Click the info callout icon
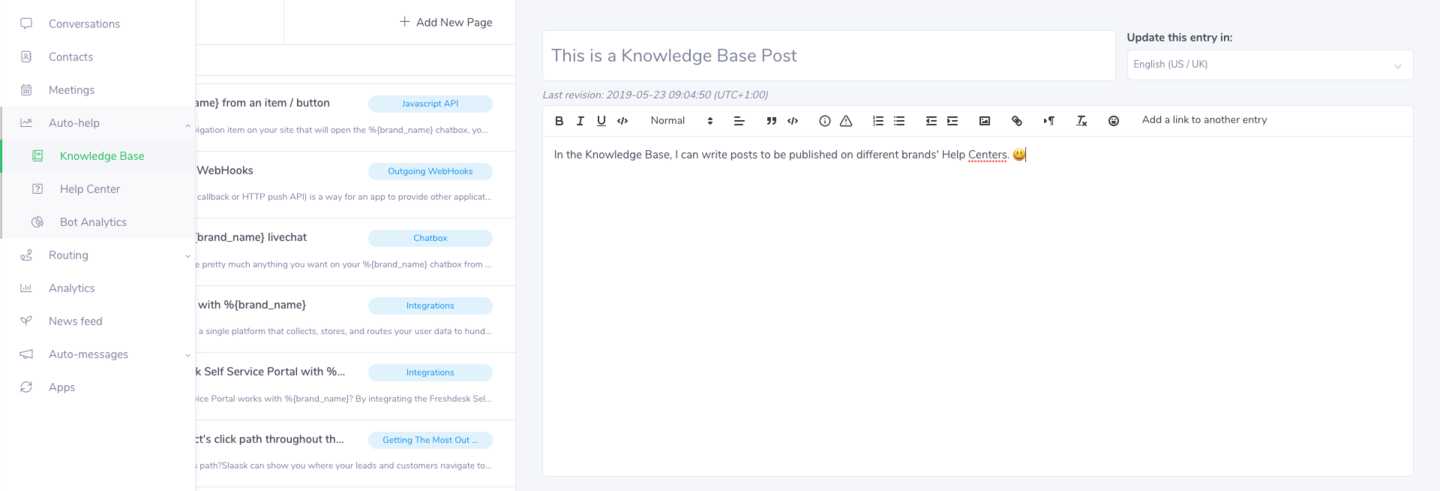 (825, 121)
